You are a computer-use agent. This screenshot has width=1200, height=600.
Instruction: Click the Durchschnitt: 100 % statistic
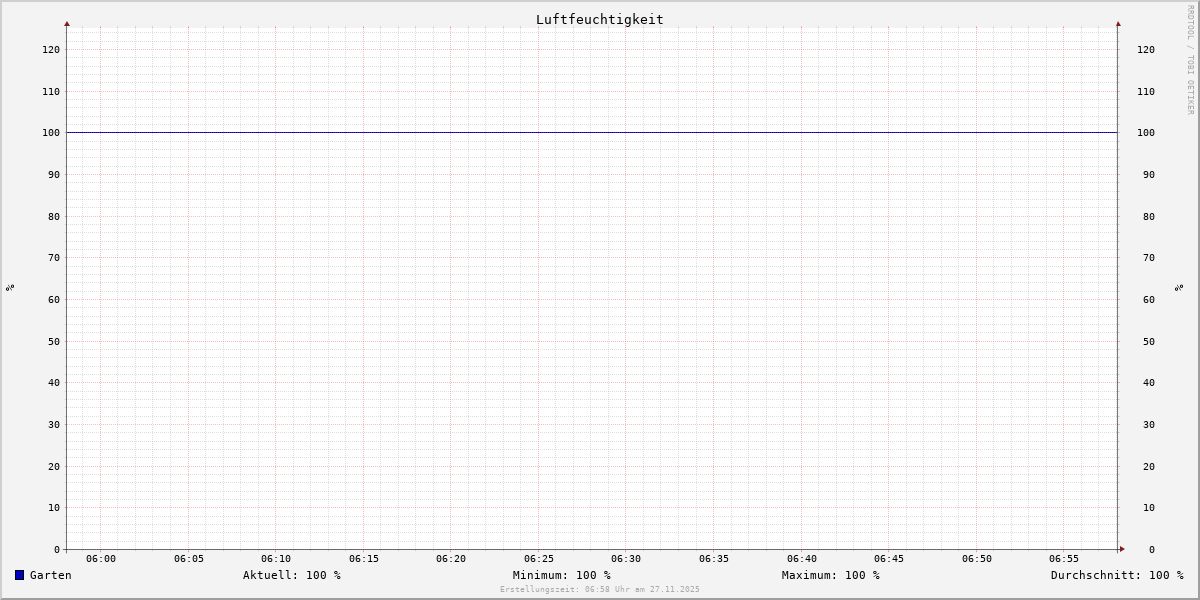(x=1116, y=575)
